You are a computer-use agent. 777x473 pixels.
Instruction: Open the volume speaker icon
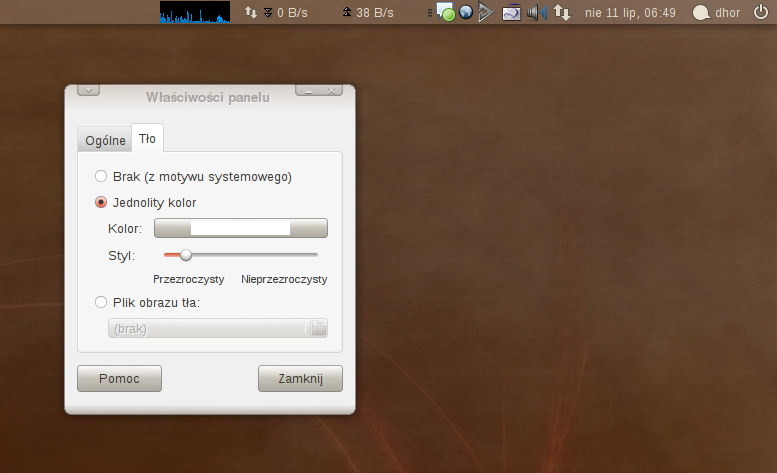pos(537,12)
